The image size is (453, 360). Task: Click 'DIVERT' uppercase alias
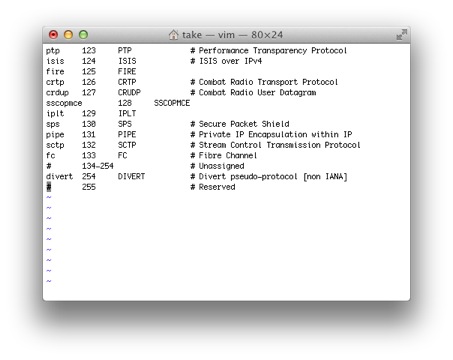[x=131, y=176]
